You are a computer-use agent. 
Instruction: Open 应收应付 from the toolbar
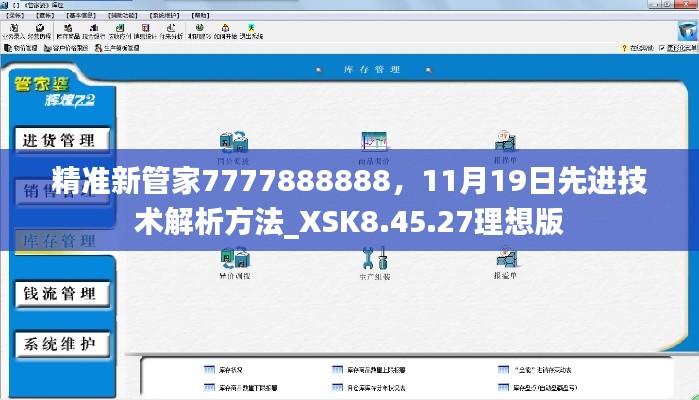120,31
